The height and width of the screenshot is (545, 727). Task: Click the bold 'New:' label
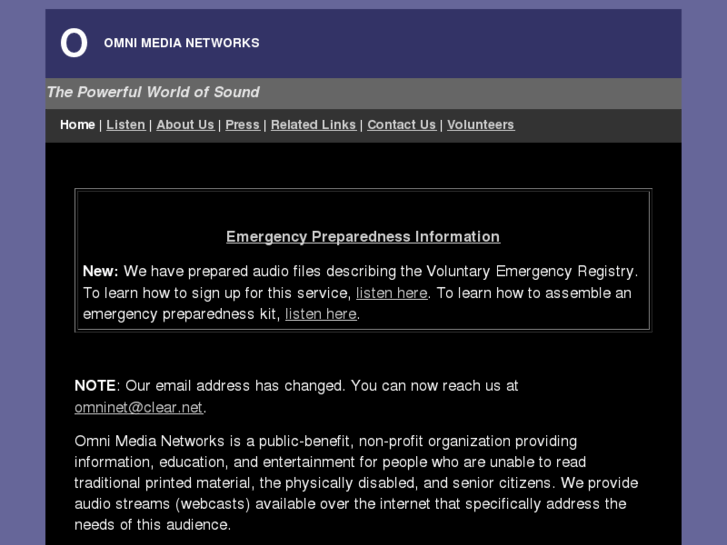(101, 271)
